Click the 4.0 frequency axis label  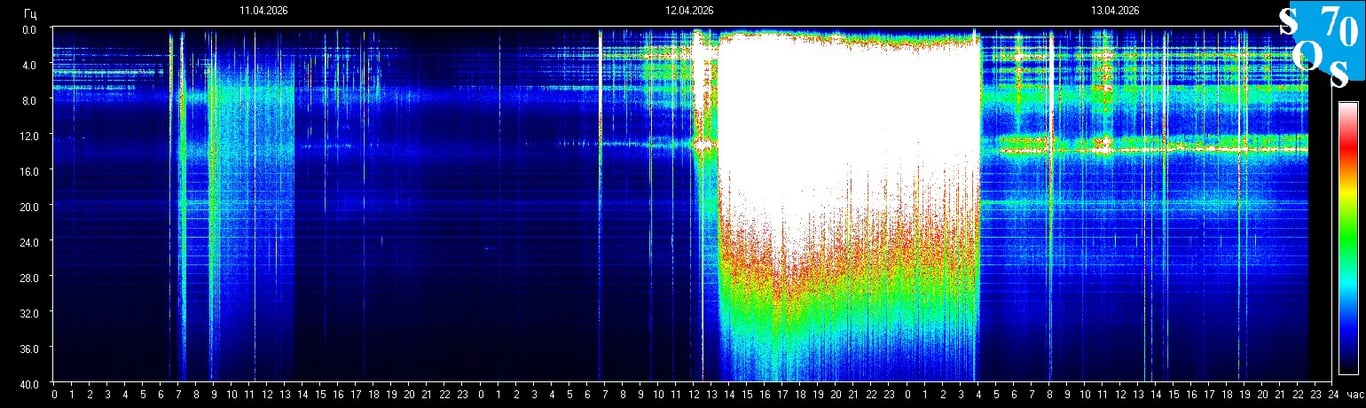pyautogui.click(x=30, y=65)
